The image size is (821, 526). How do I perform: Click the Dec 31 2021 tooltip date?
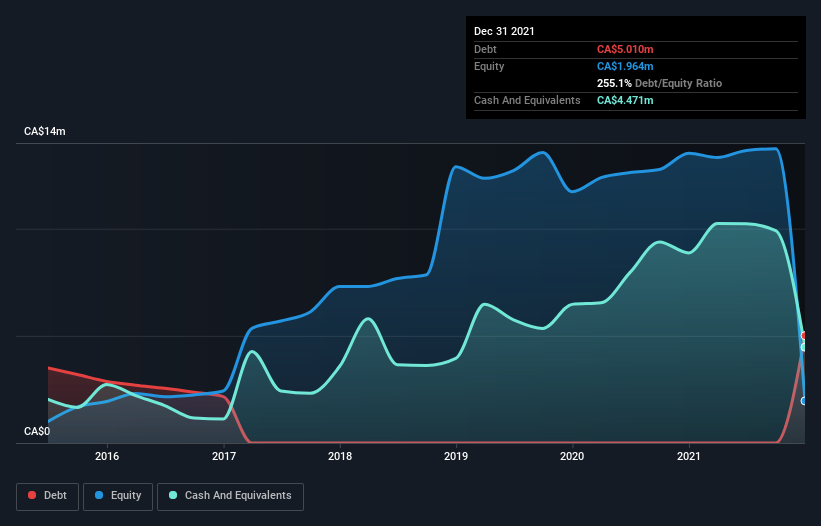pyautogui.click(x=504, y=31)
